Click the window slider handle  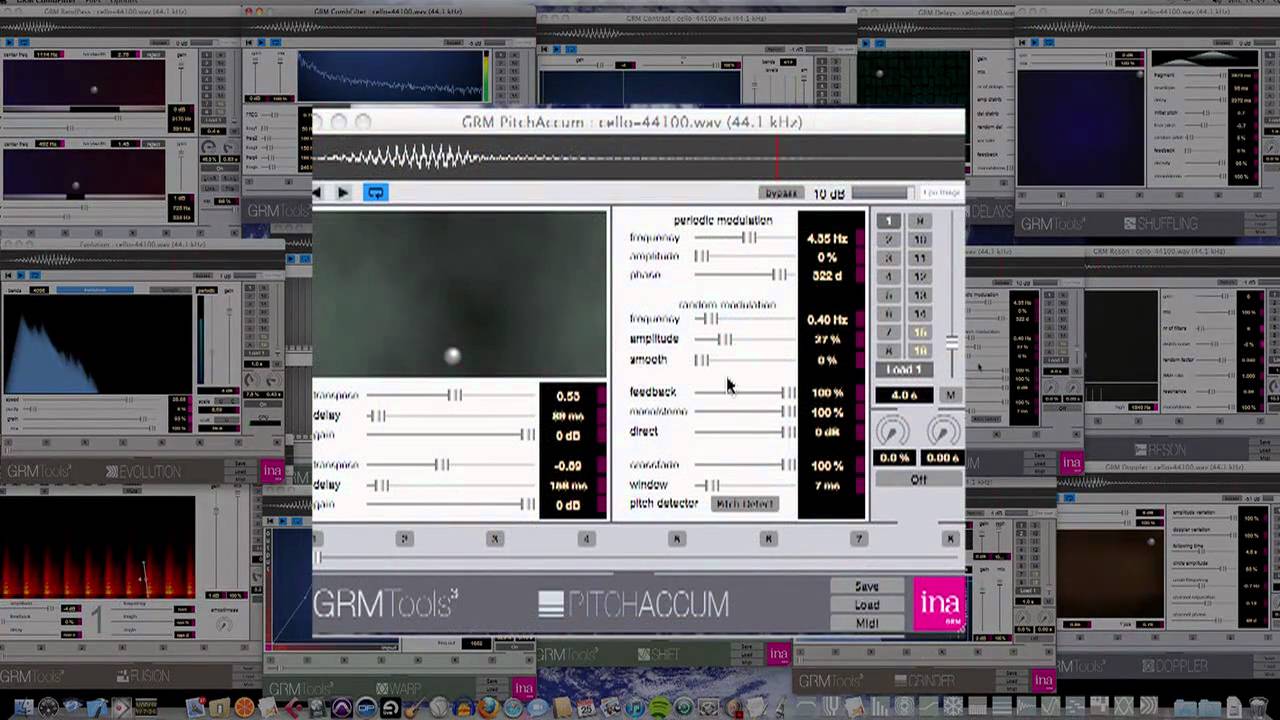pyautogui.click(x=712, y=486)
